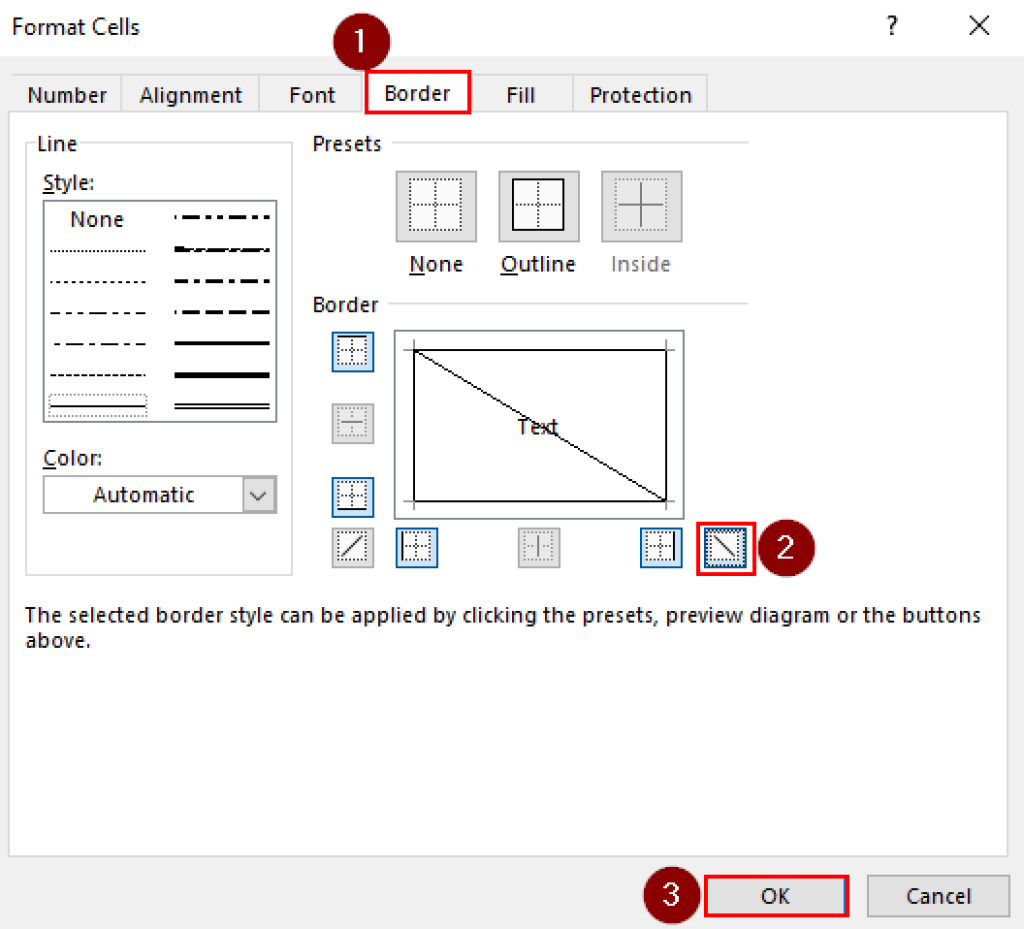Open the dialog help via question mark
The height and width of the screenshot is (929, 1024).
891,27
